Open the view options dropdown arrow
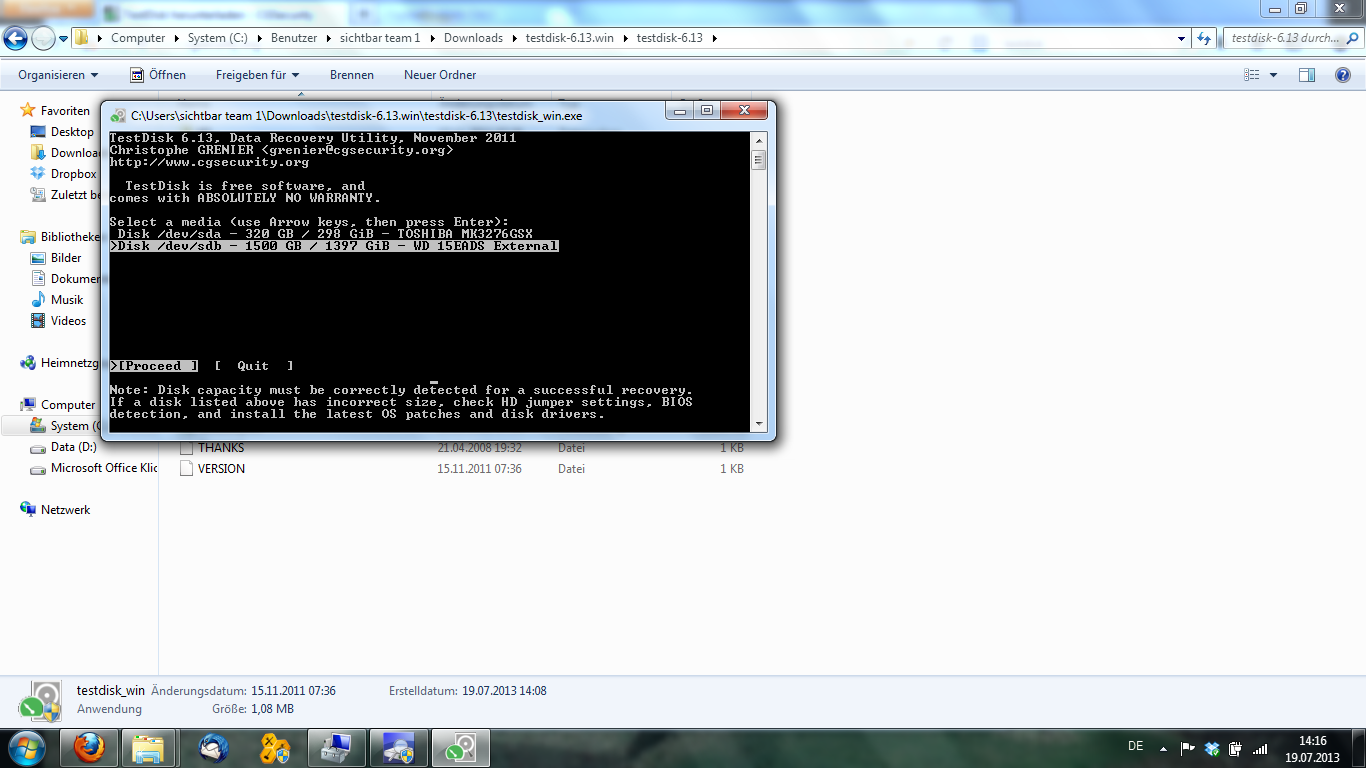This screenshot has width=1366, height=768. coord(1273,75)
